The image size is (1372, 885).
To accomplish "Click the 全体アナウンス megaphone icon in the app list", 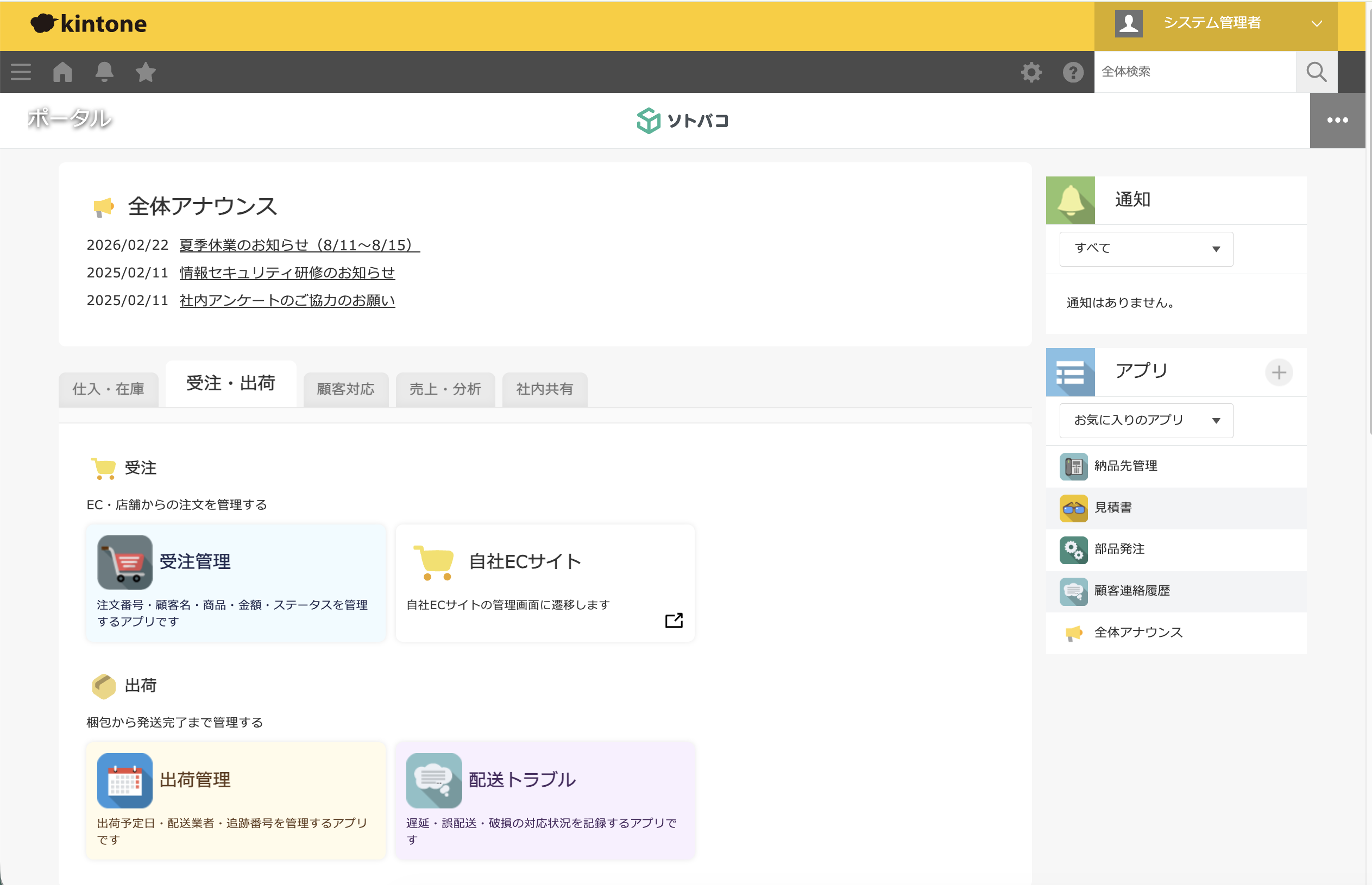I will pyautogui.click(x=1073, y=633).
